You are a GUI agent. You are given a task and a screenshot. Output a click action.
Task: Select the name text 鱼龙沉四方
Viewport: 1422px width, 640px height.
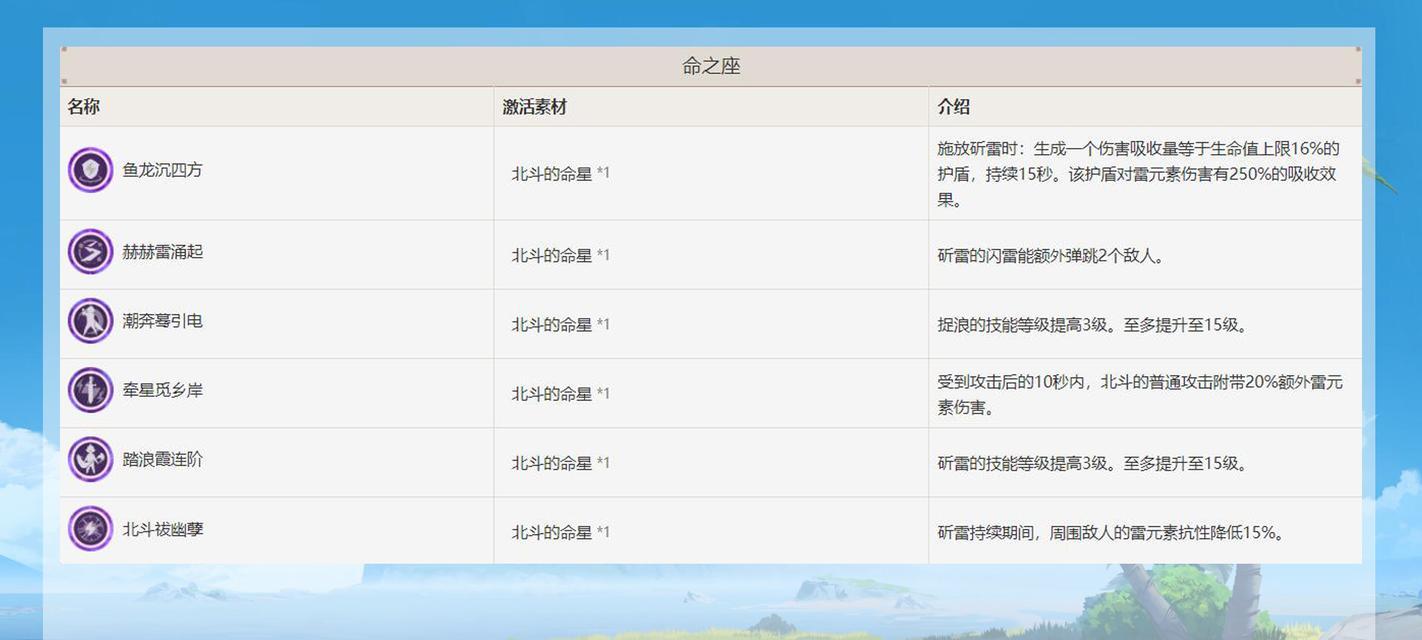[163, 170]
